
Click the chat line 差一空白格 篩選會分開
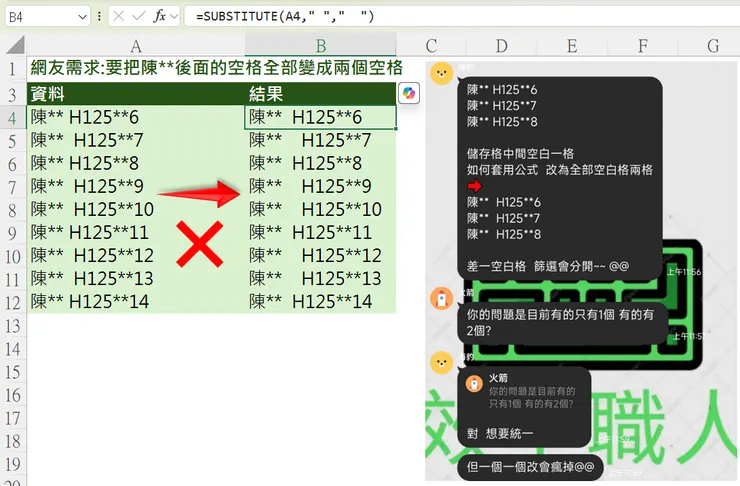point(548,267)
